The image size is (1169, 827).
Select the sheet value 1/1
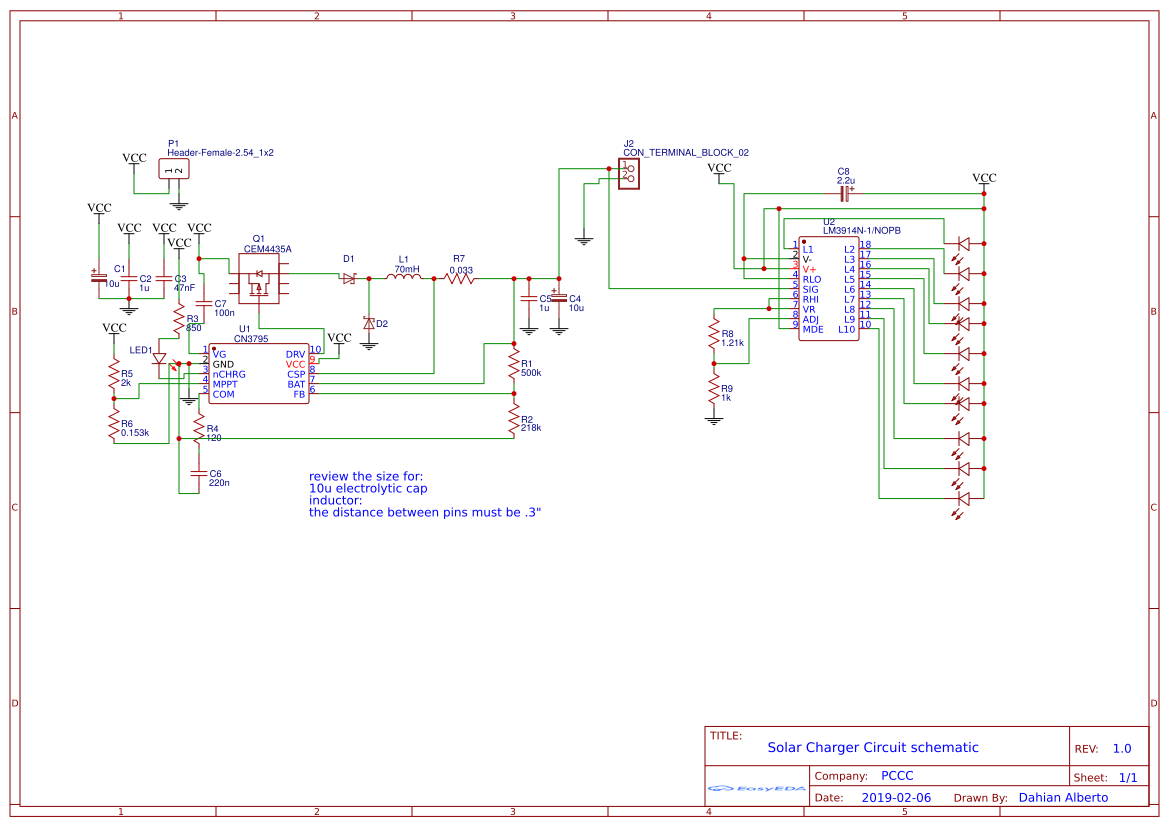[1128, 778]
